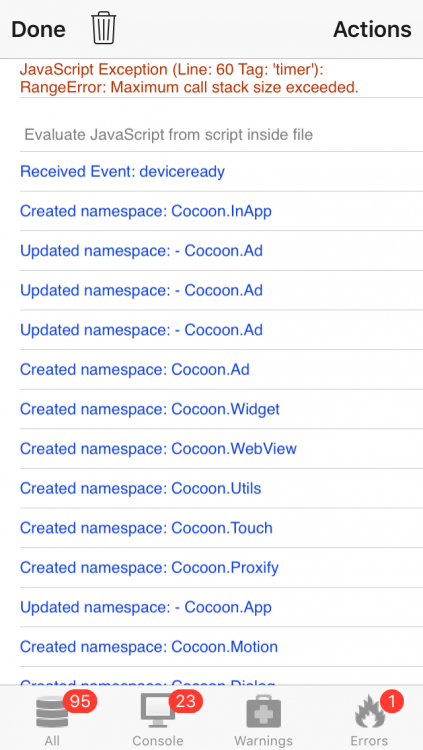Select Created namespace: Cocoon.WebView entry
Screen dimensions: 423x750
221,449
